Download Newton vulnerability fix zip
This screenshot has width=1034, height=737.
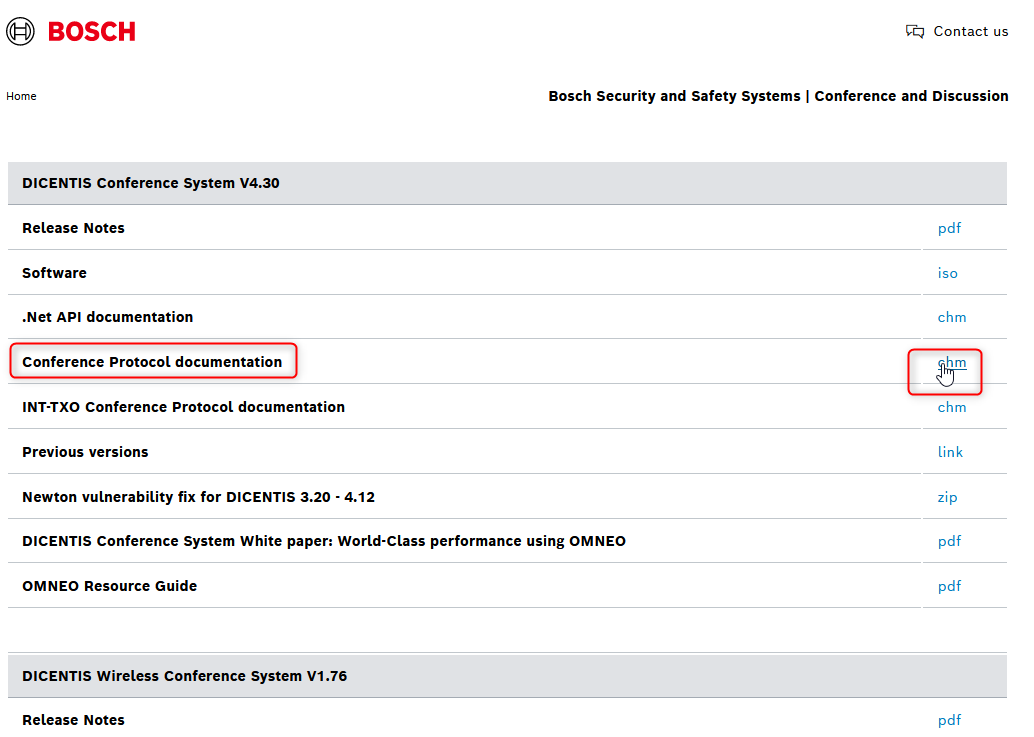(947, 497)
